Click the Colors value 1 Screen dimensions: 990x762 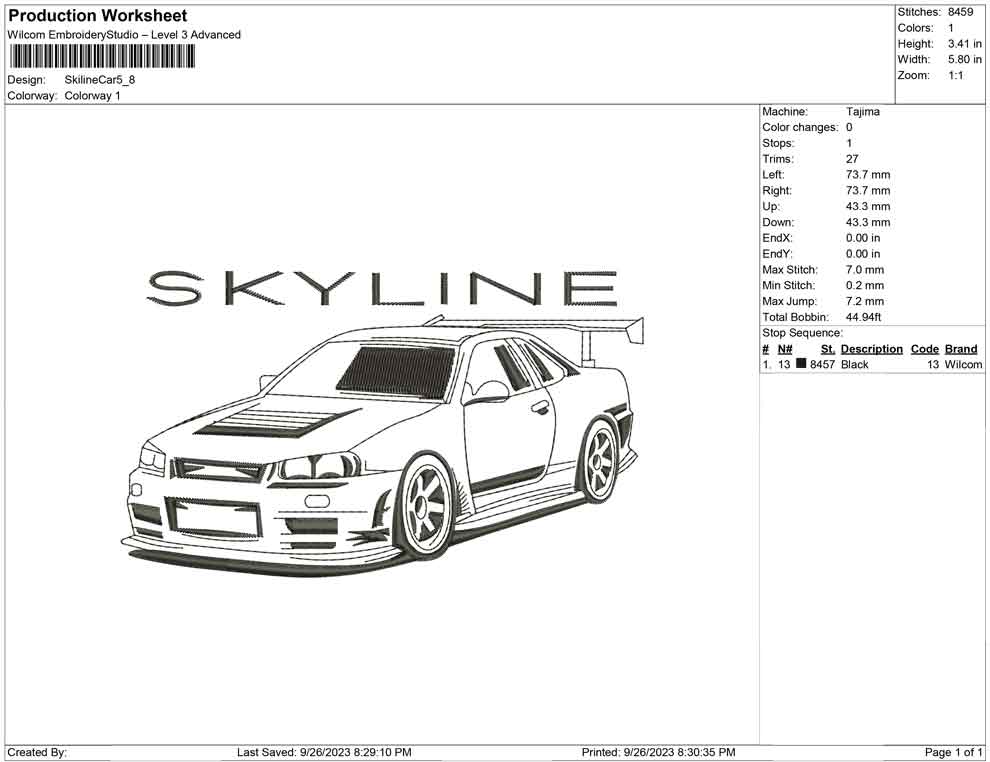click(x=951, y=28)
